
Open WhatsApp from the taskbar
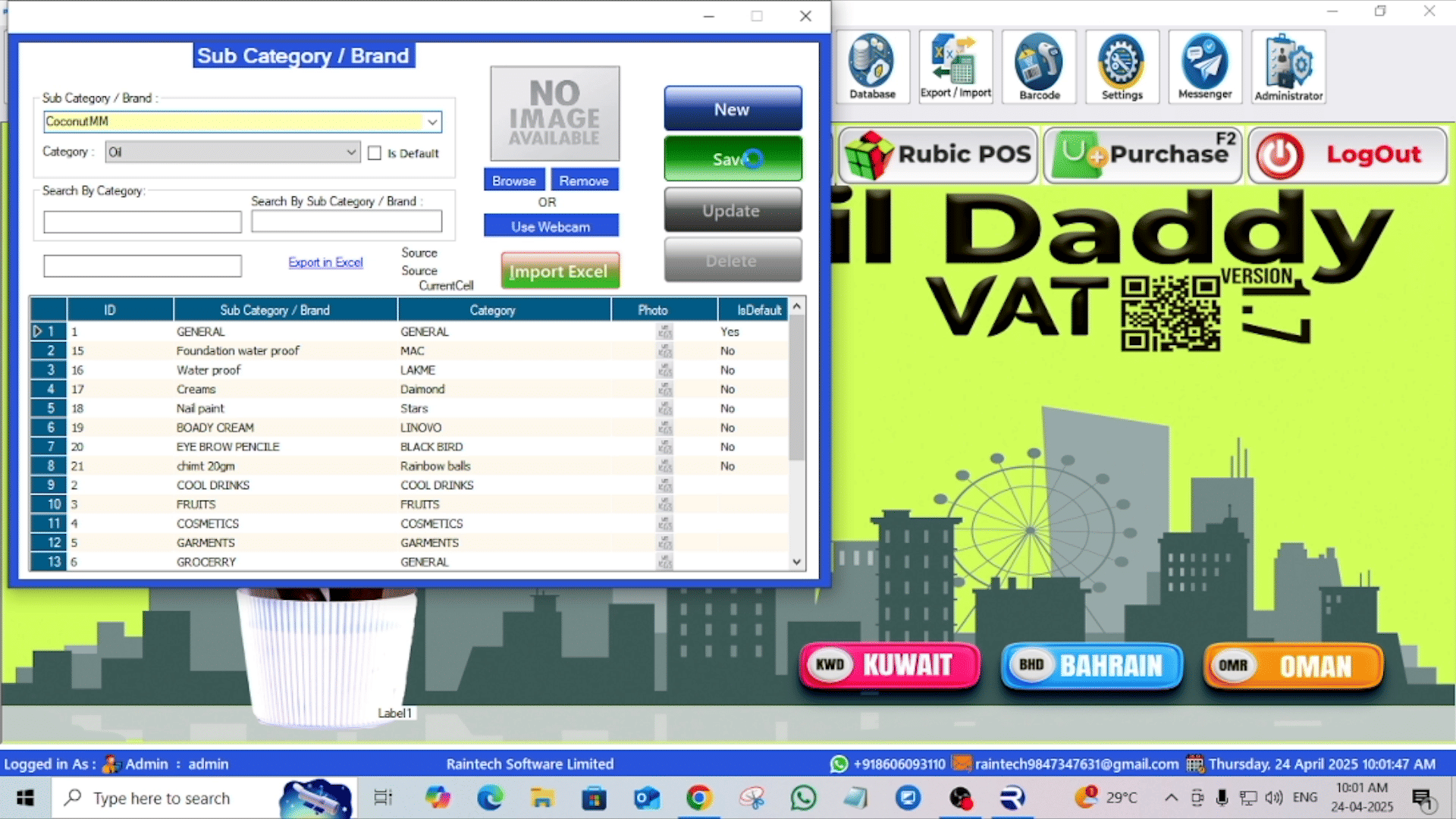click(x=803, y=798)
